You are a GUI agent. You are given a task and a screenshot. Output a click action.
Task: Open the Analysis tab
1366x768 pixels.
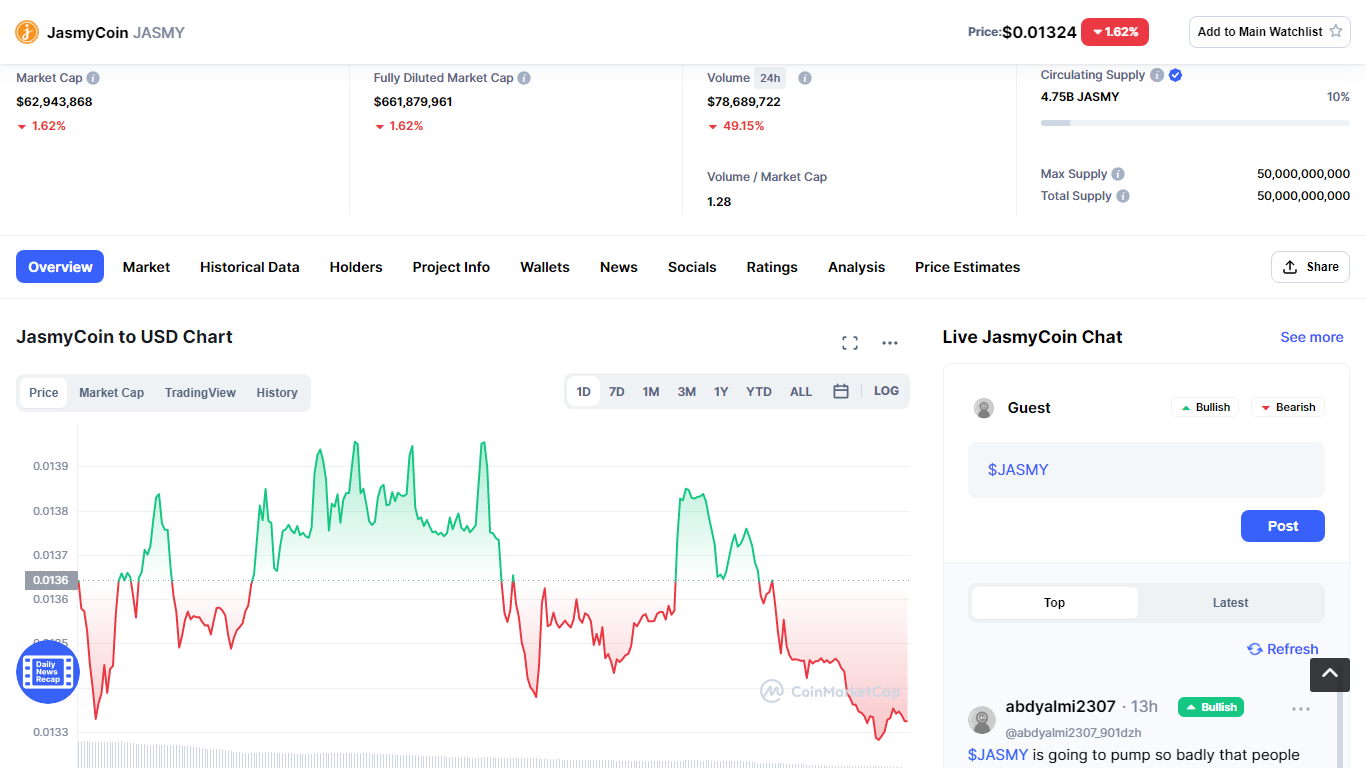(x=857, y=267)
